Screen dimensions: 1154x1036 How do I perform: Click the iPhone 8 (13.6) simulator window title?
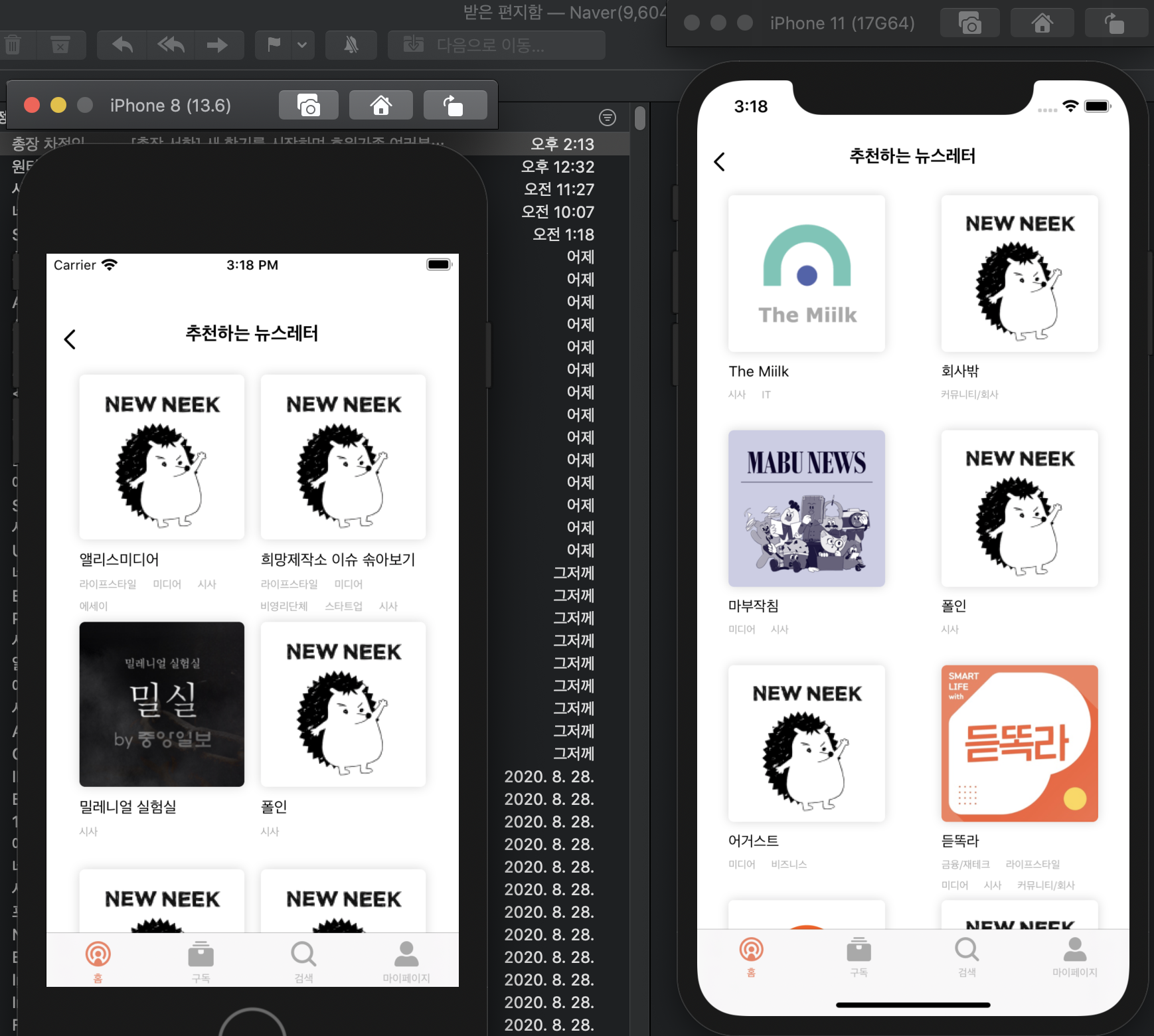pos(171,106)
